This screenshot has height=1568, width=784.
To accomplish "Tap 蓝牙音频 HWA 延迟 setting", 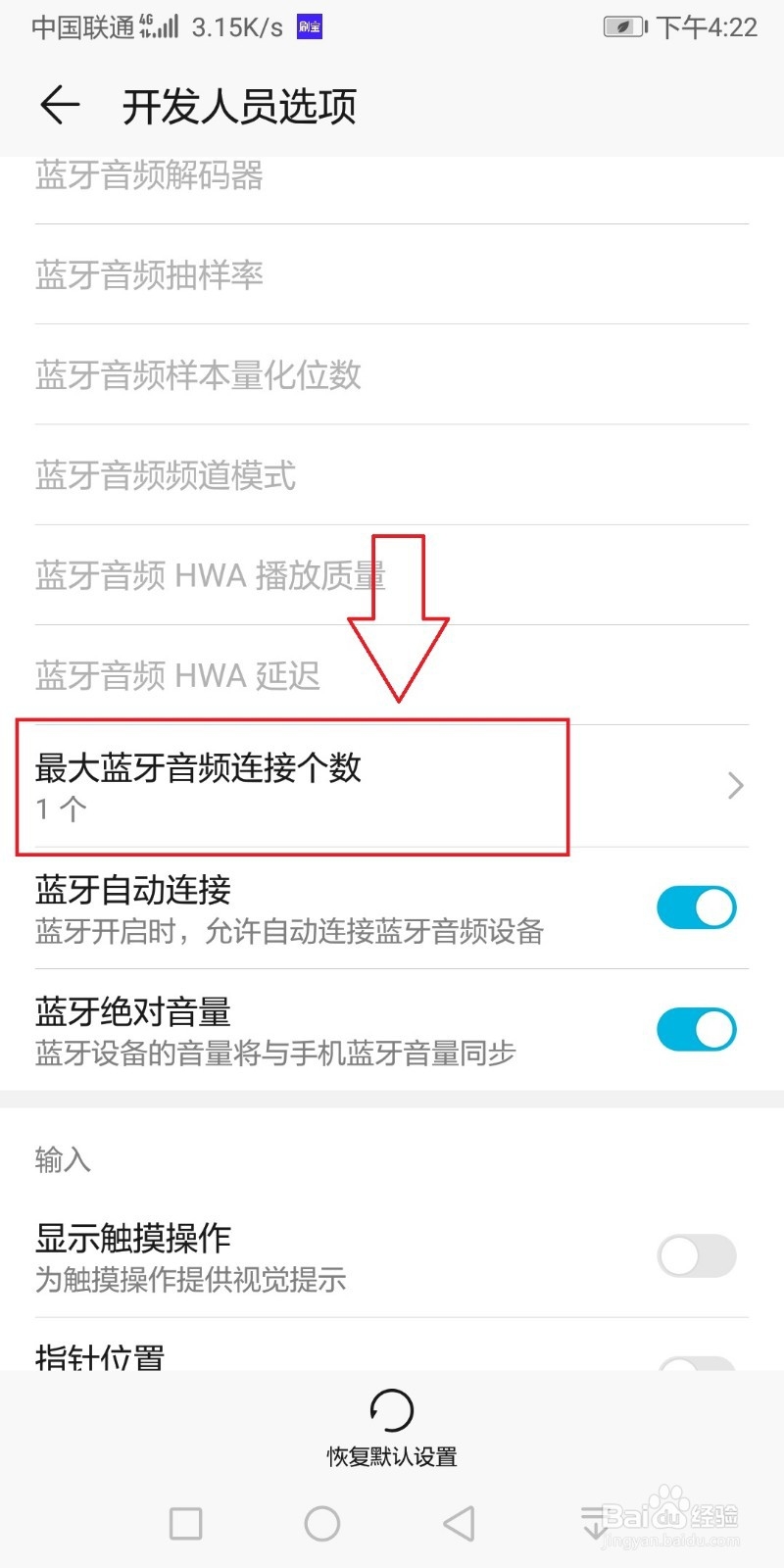I will tap(392, 675).
